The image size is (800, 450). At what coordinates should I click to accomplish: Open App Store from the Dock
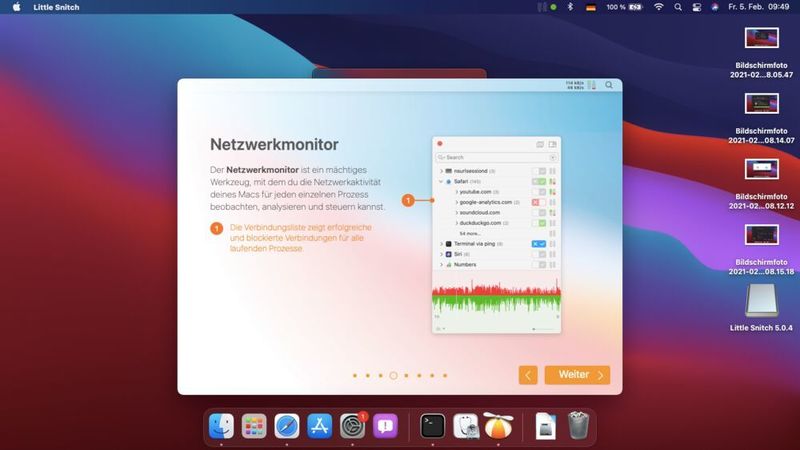[x=319, y=426]
